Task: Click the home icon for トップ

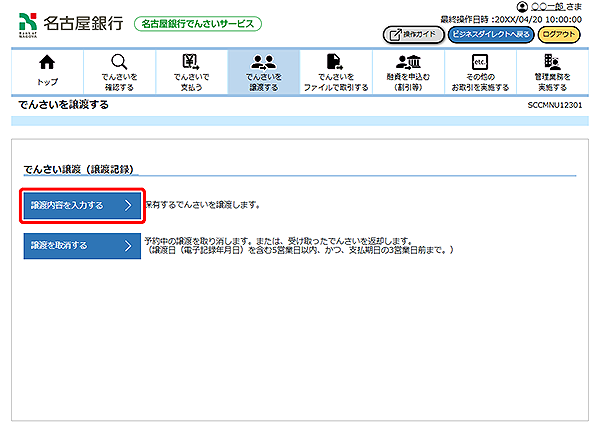Action: click(x=46, y=63)
